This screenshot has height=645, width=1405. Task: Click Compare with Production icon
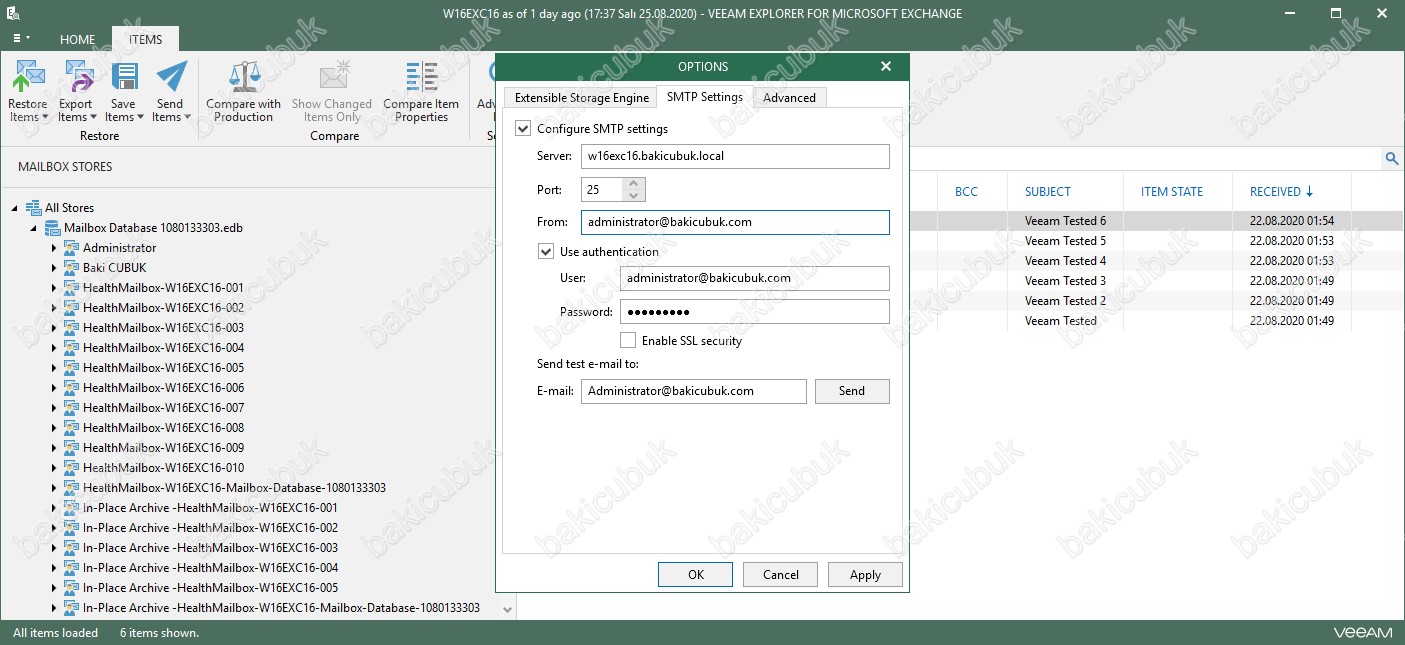(x=244, y=77)
